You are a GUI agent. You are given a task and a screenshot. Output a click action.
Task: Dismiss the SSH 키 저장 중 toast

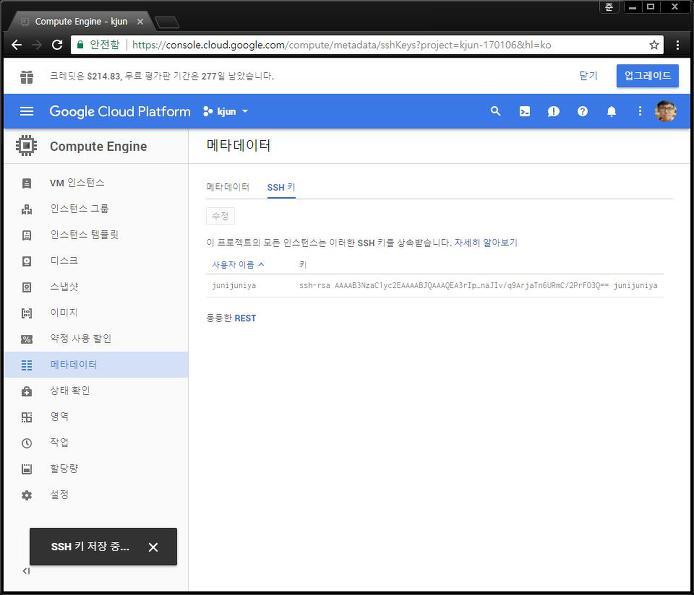click(153, 547)
